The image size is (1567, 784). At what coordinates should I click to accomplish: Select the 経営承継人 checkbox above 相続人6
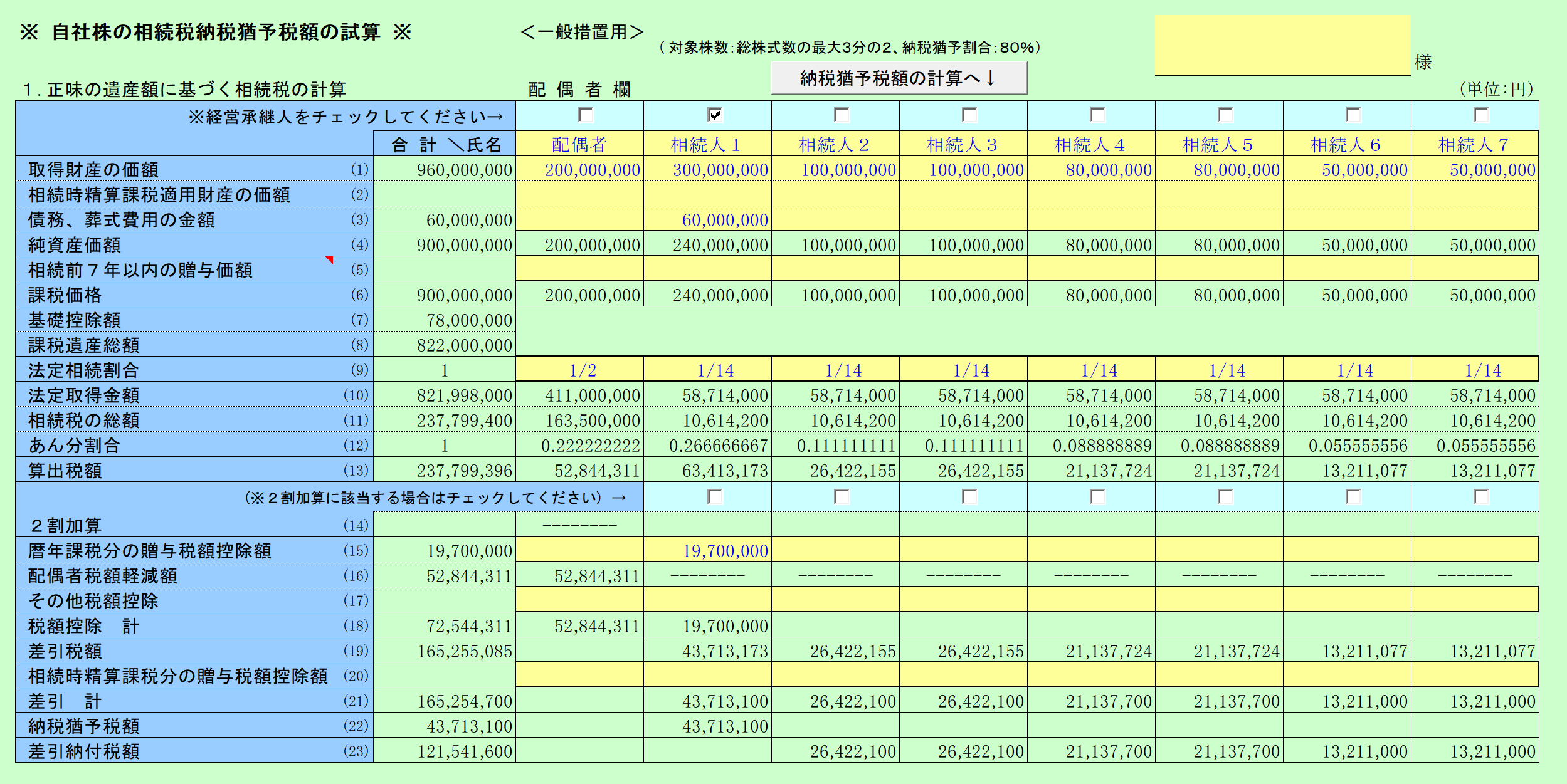click(1353, 115)
